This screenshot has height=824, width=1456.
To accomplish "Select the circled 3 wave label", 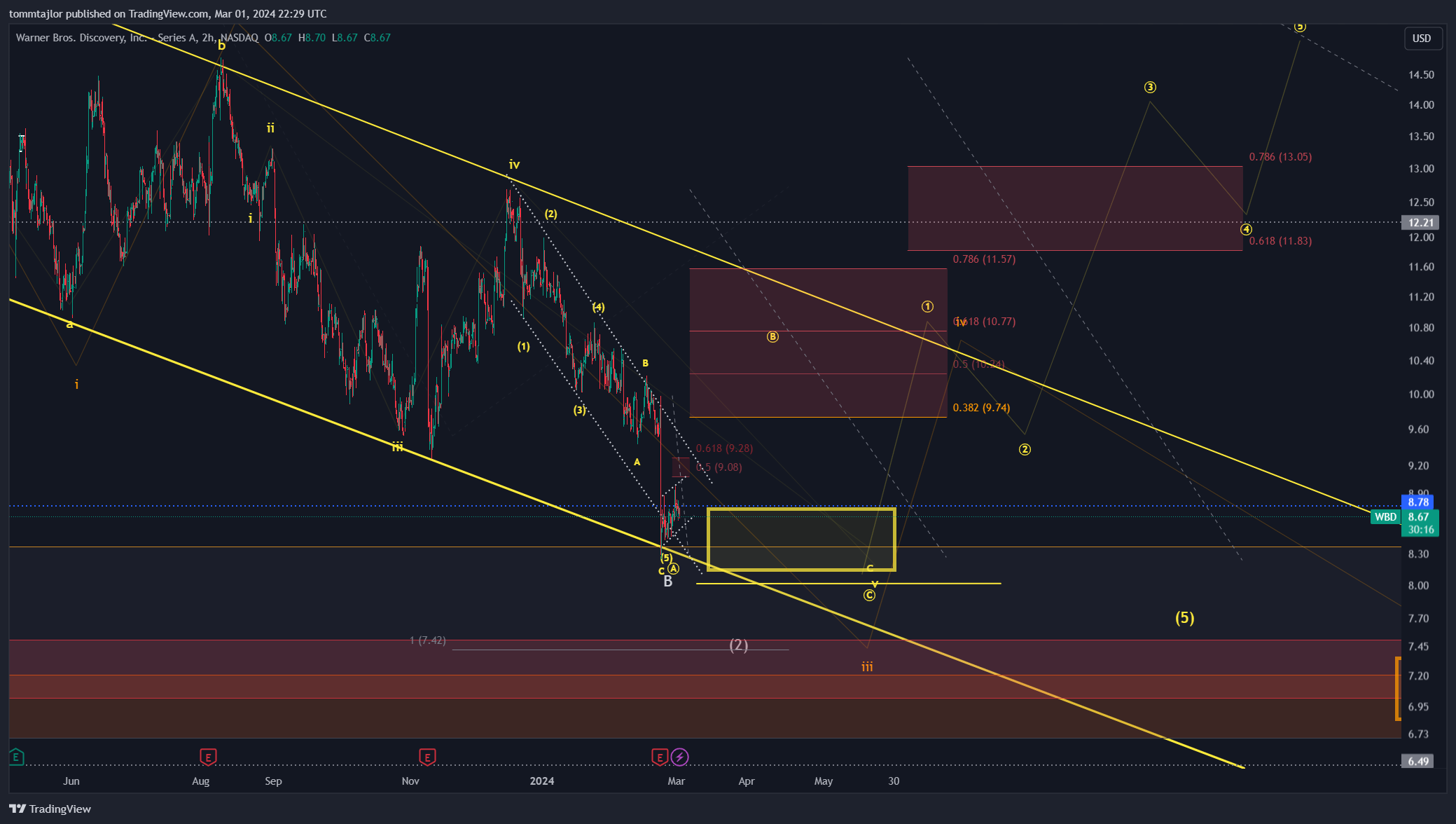I will coord(1150,88).
